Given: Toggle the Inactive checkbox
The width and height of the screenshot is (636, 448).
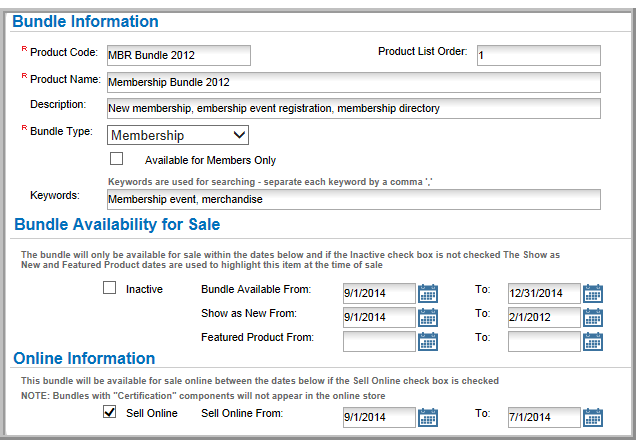Looking at the screenshot, I should 110,288.
